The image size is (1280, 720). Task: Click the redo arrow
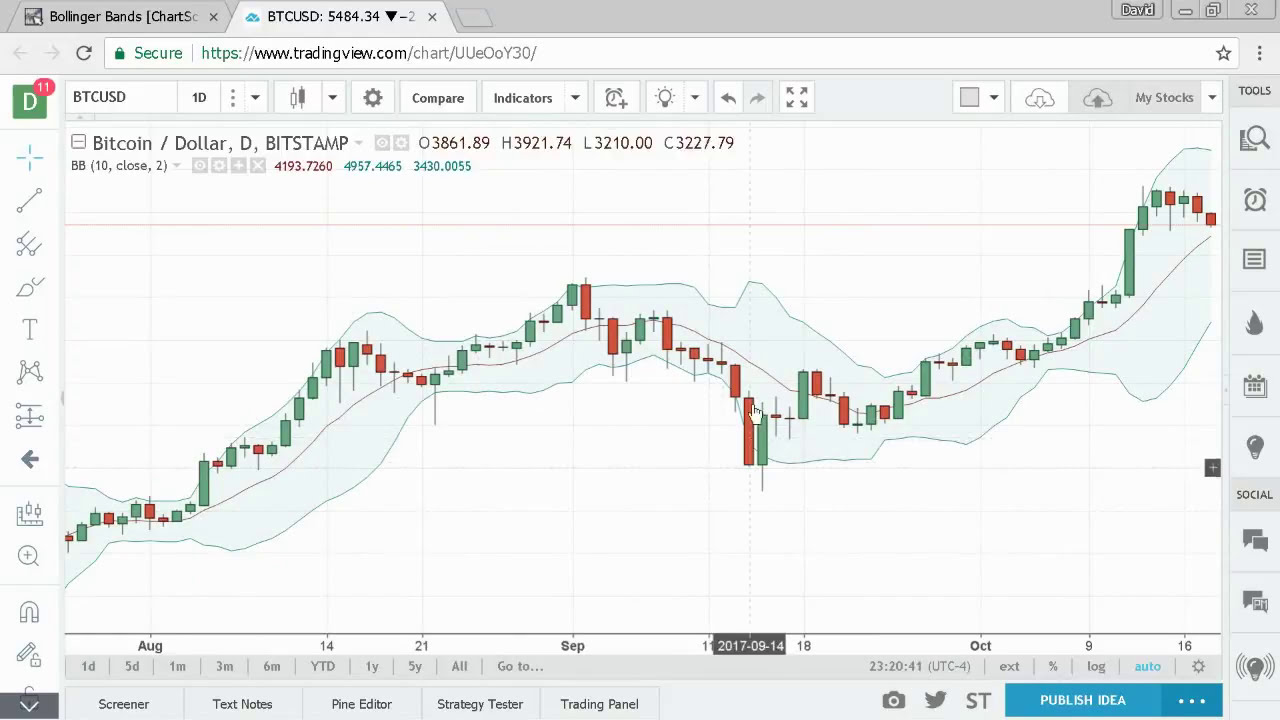click(758, 97)
